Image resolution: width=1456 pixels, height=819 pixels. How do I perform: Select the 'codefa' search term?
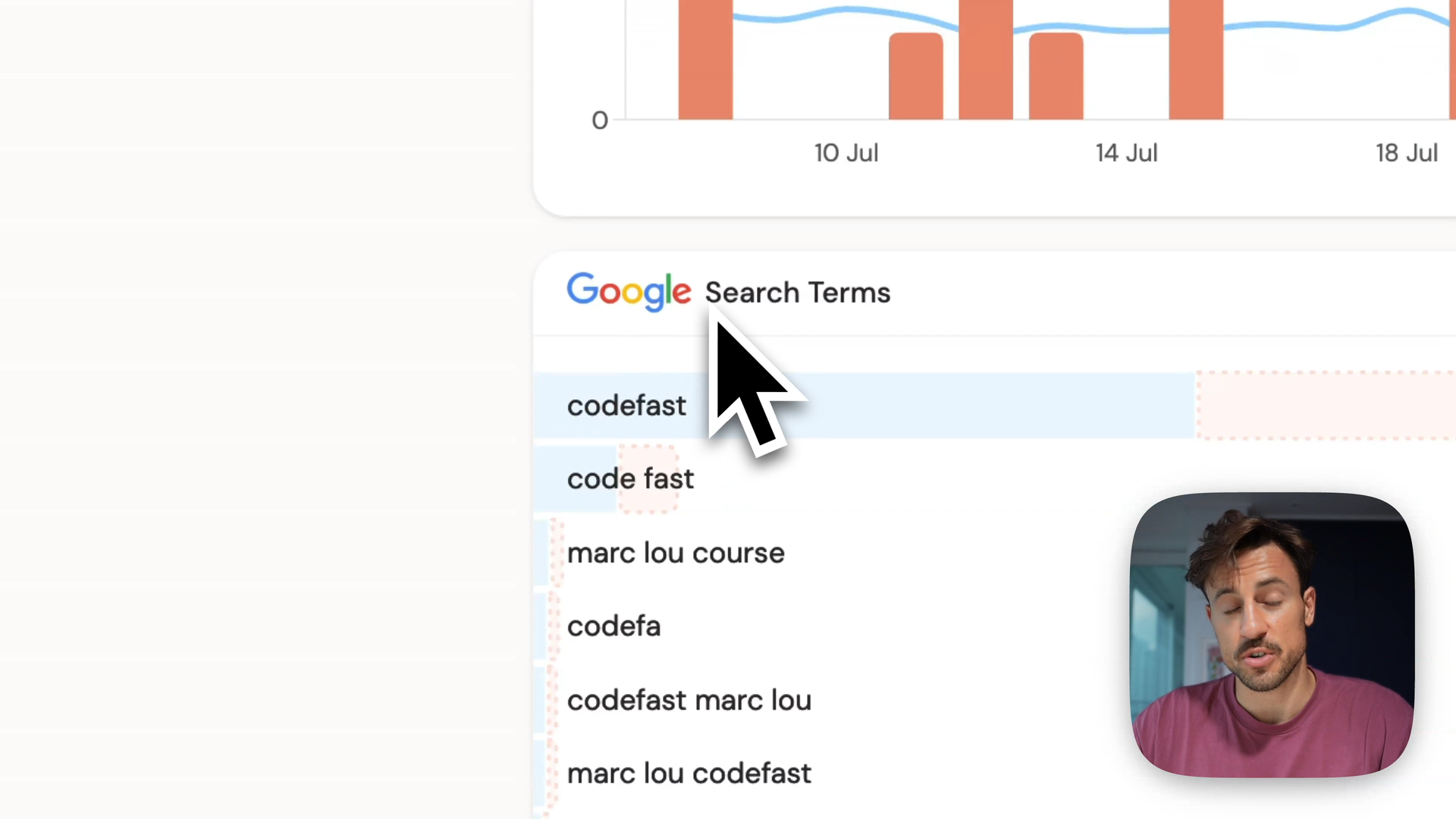(x=613, y=626)
